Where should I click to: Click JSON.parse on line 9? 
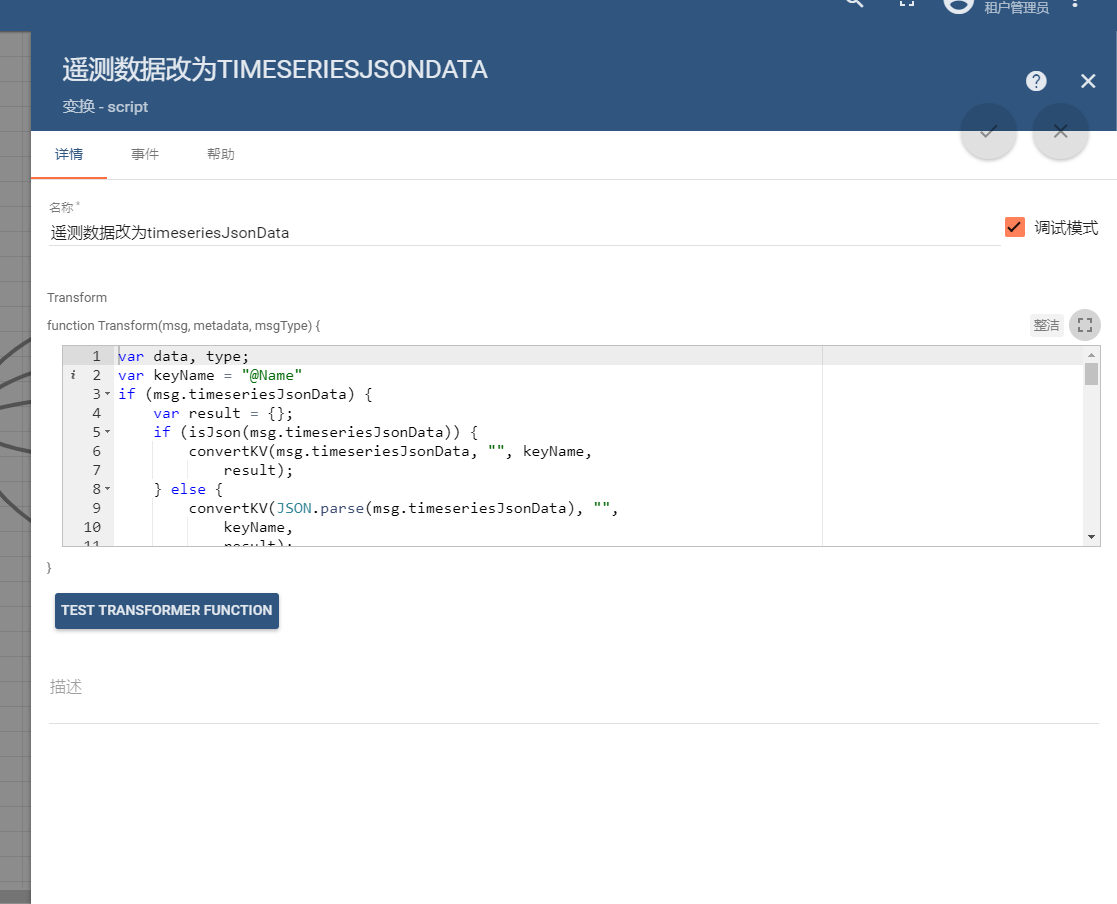point(320,508)
